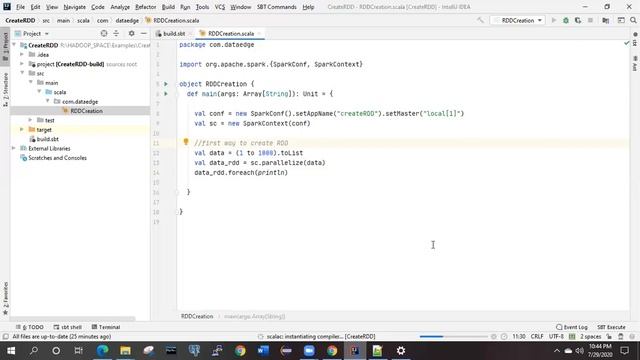Click the CRLF line separator indicator
The height and width of the screenshot is (360, 640).
pyautogui.click(x=537, y=337)
